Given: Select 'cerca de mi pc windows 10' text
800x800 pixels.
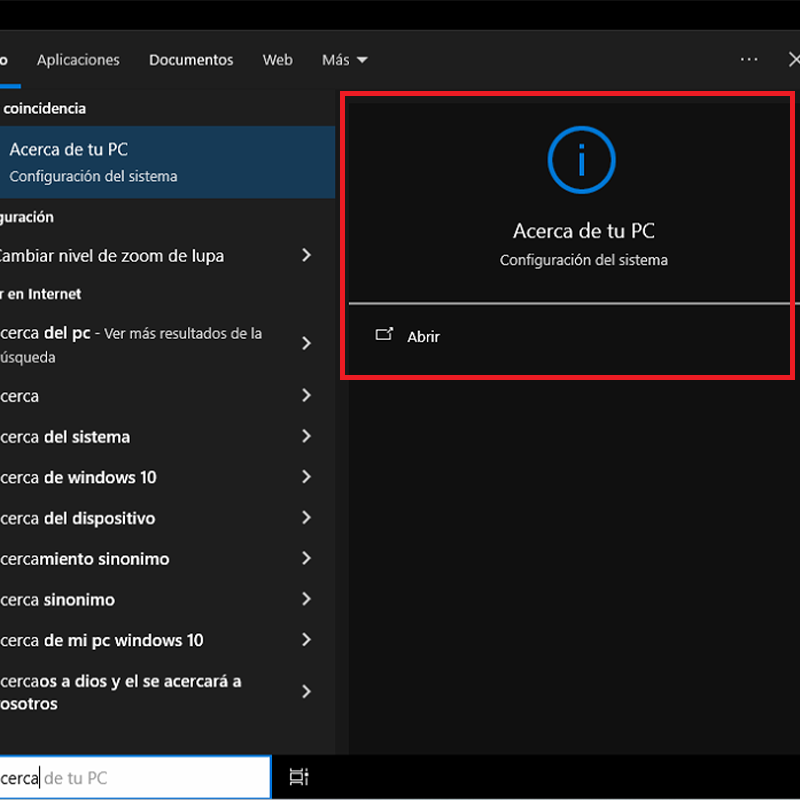Looking at the screenshot, I should coord(102,641).
